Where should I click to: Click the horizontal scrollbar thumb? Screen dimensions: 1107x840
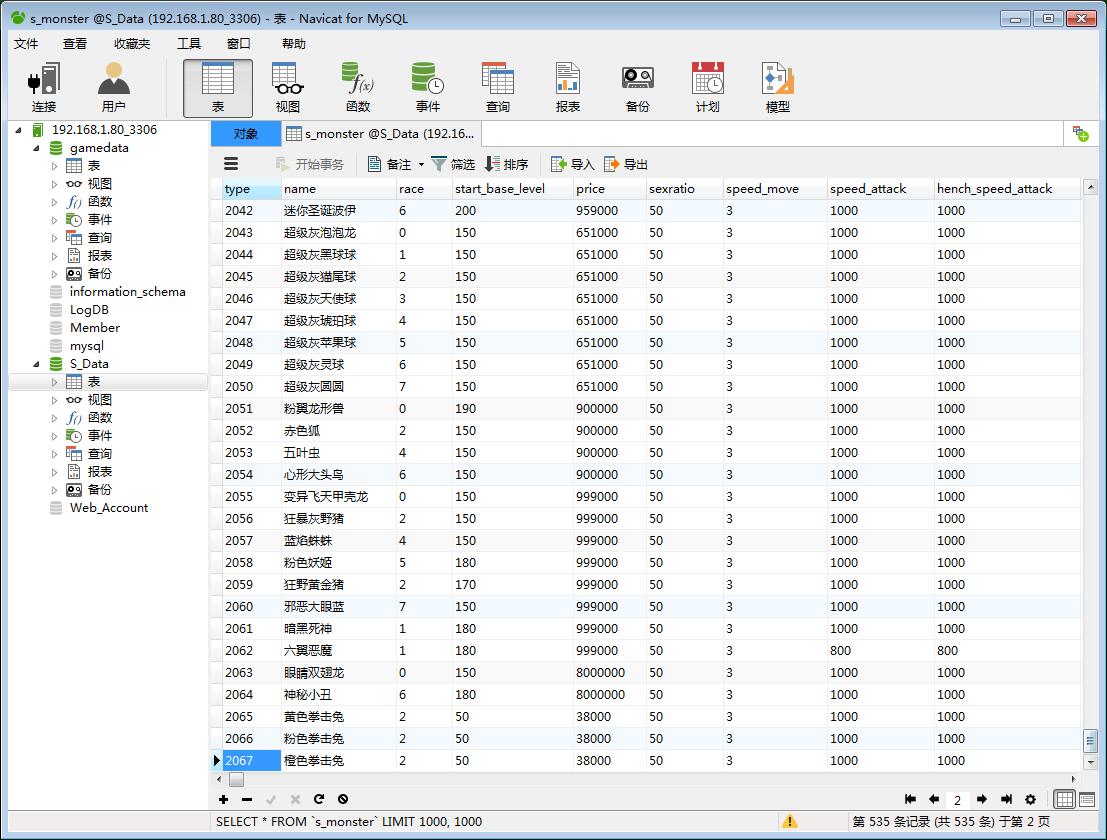coord(237,779)
